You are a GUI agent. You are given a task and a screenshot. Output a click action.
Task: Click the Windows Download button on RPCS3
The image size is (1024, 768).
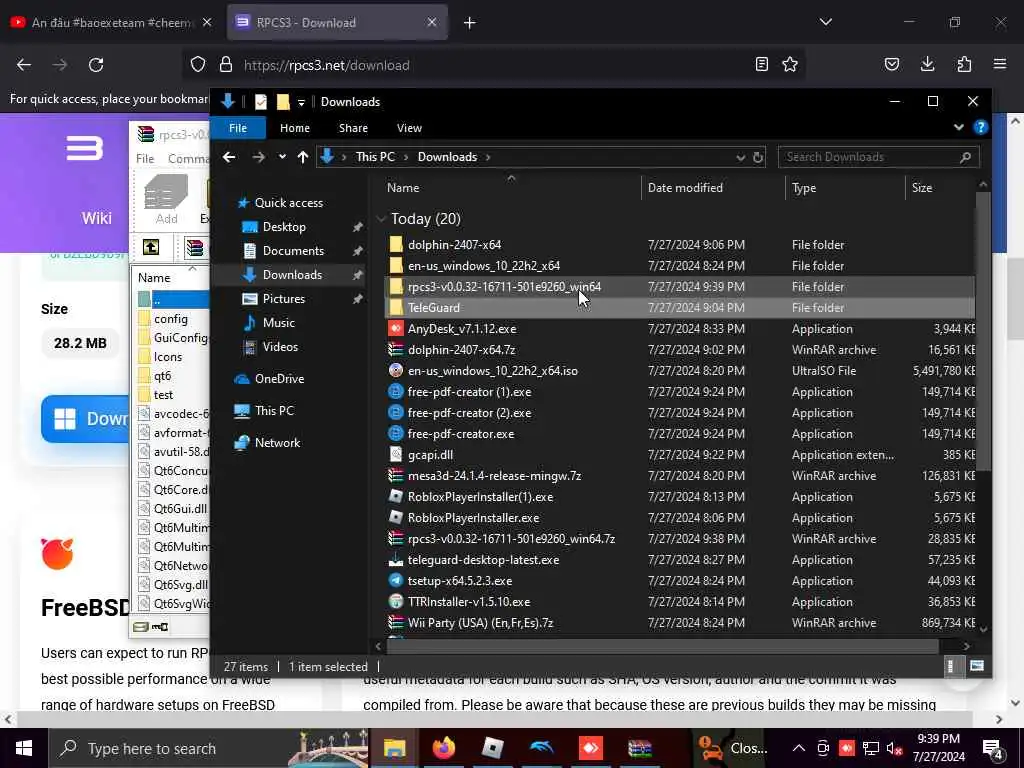point(86,419)
